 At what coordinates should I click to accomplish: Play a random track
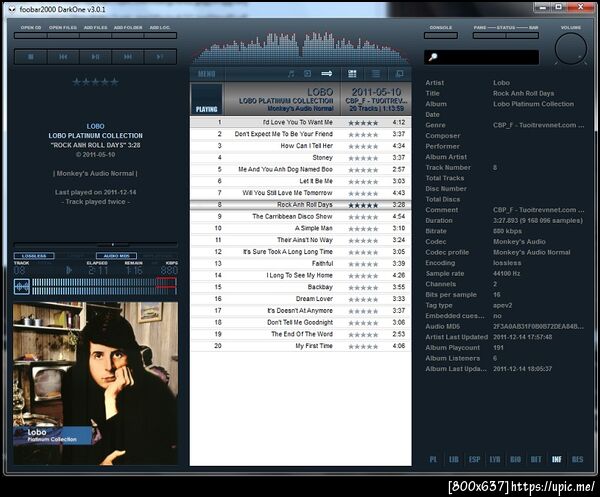tap(160, 57)
